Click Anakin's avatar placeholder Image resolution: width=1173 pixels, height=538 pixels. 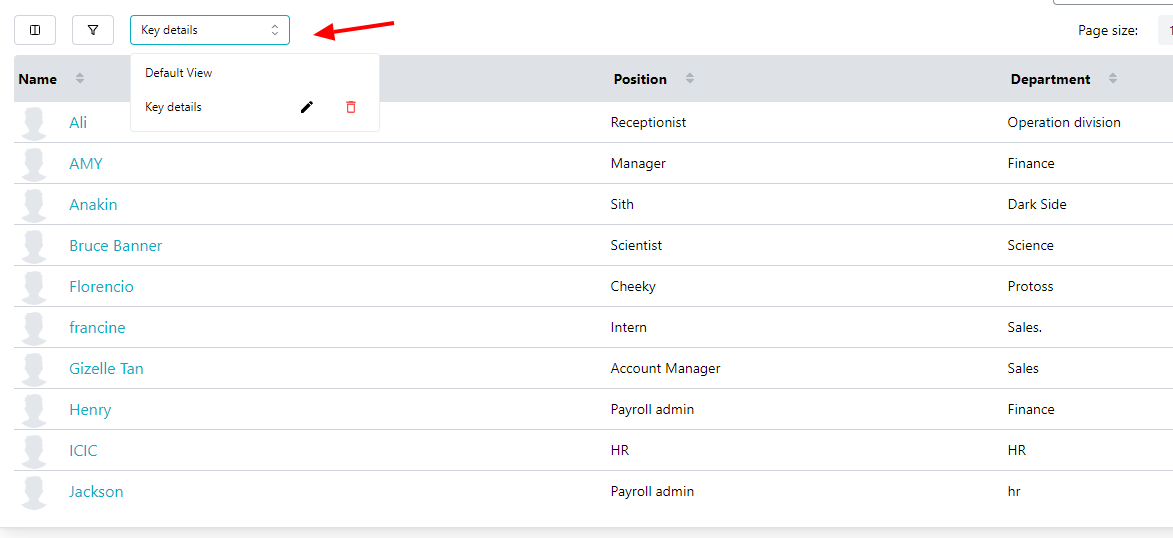[34, 204]
